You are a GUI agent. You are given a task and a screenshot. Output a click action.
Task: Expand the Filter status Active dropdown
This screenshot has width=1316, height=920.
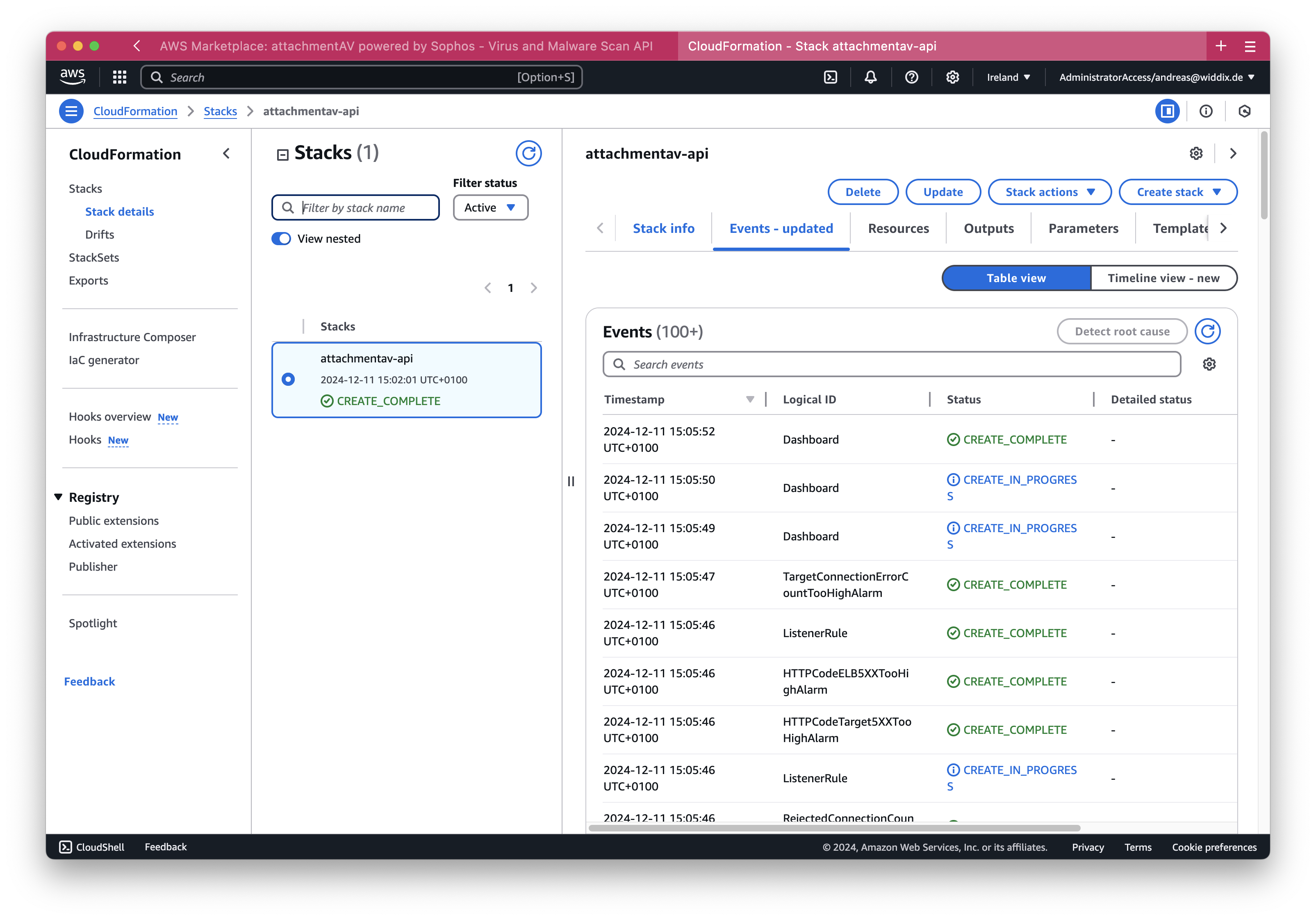pos(490,207)
